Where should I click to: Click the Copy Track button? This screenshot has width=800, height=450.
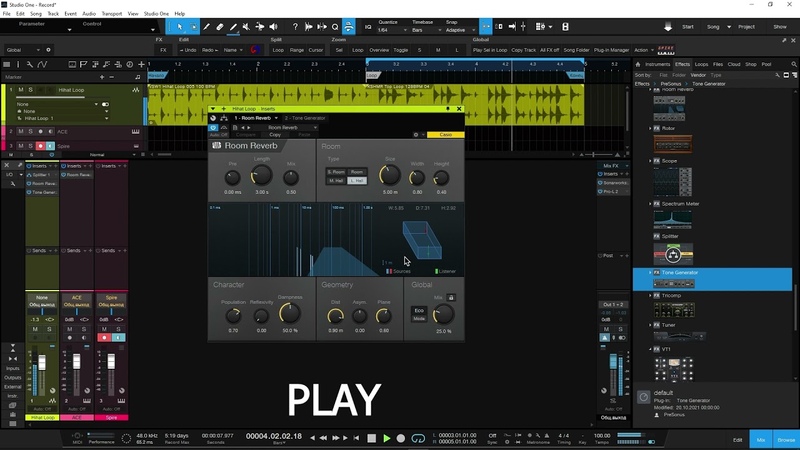click(x=523, y=50)
